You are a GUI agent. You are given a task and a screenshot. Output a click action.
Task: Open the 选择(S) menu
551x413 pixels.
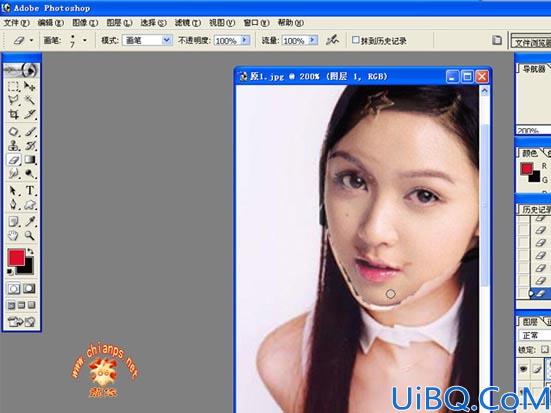(x=153, y=23)
